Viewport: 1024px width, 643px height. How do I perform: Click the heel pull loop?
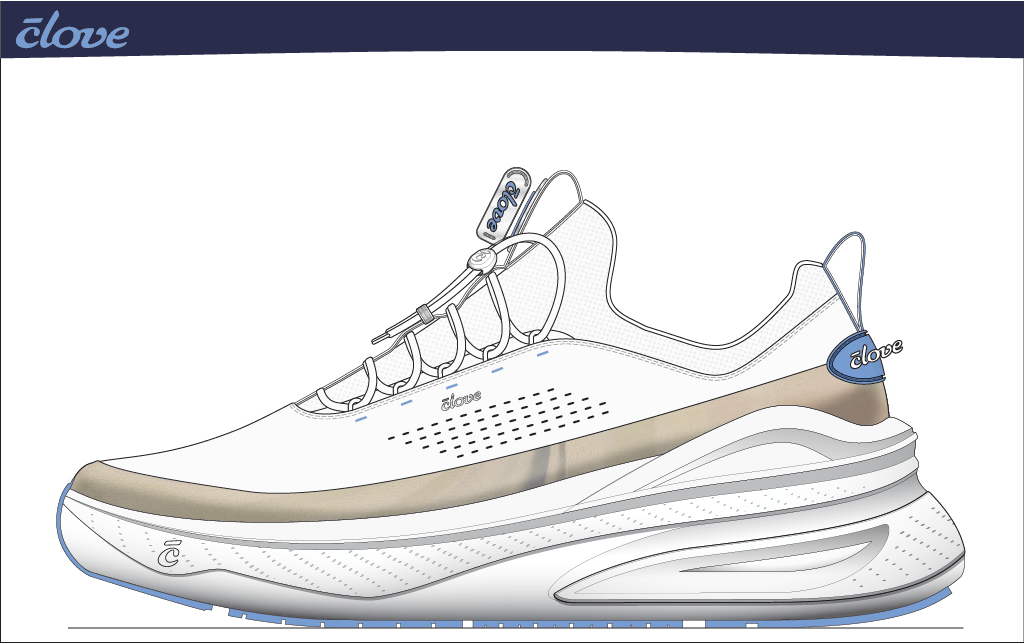pos(846,281)
